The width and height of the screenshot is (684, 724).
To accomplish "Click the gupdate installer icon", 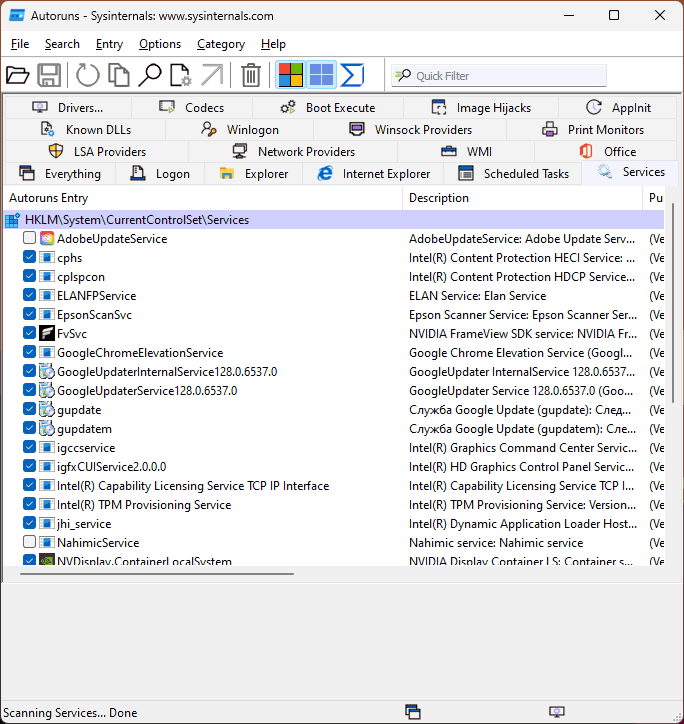I will [47, 409].
